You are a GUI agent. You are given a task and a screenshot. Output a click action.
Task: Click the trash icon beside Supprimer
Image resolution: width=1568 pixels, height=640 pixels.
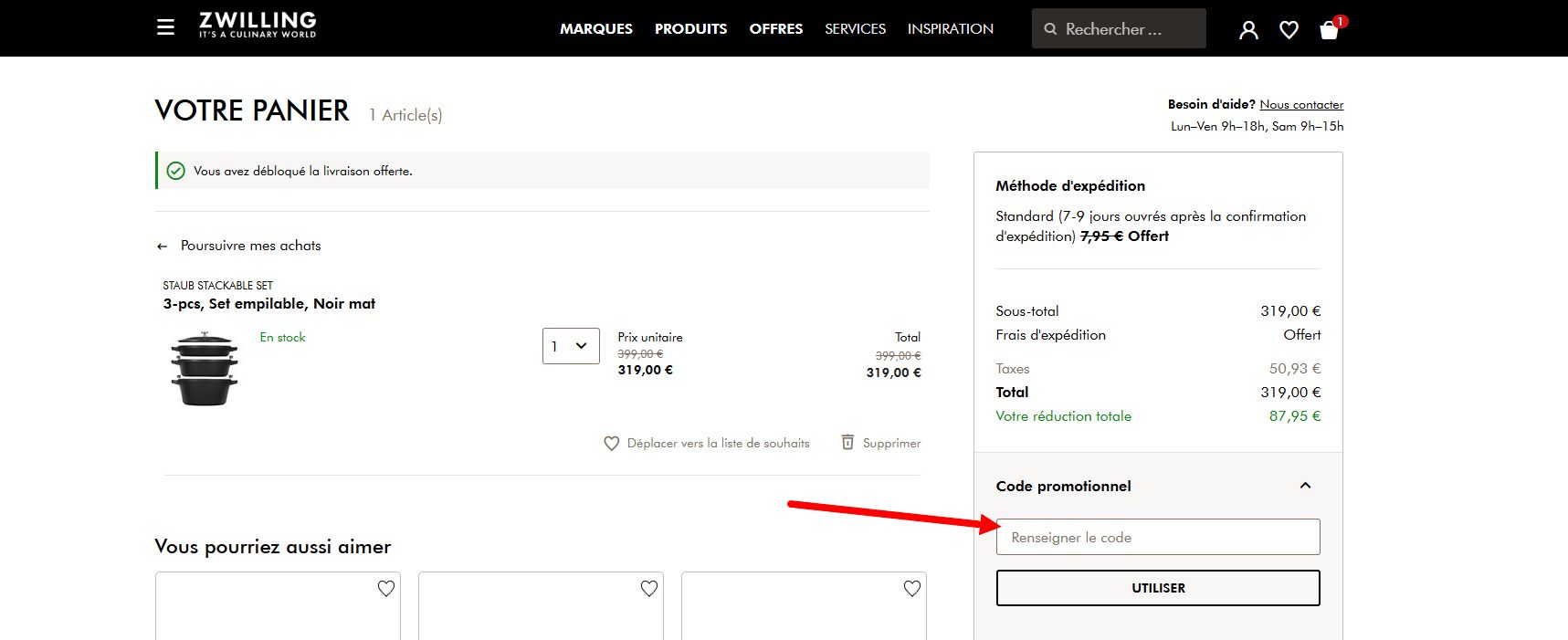coord(847,442)
